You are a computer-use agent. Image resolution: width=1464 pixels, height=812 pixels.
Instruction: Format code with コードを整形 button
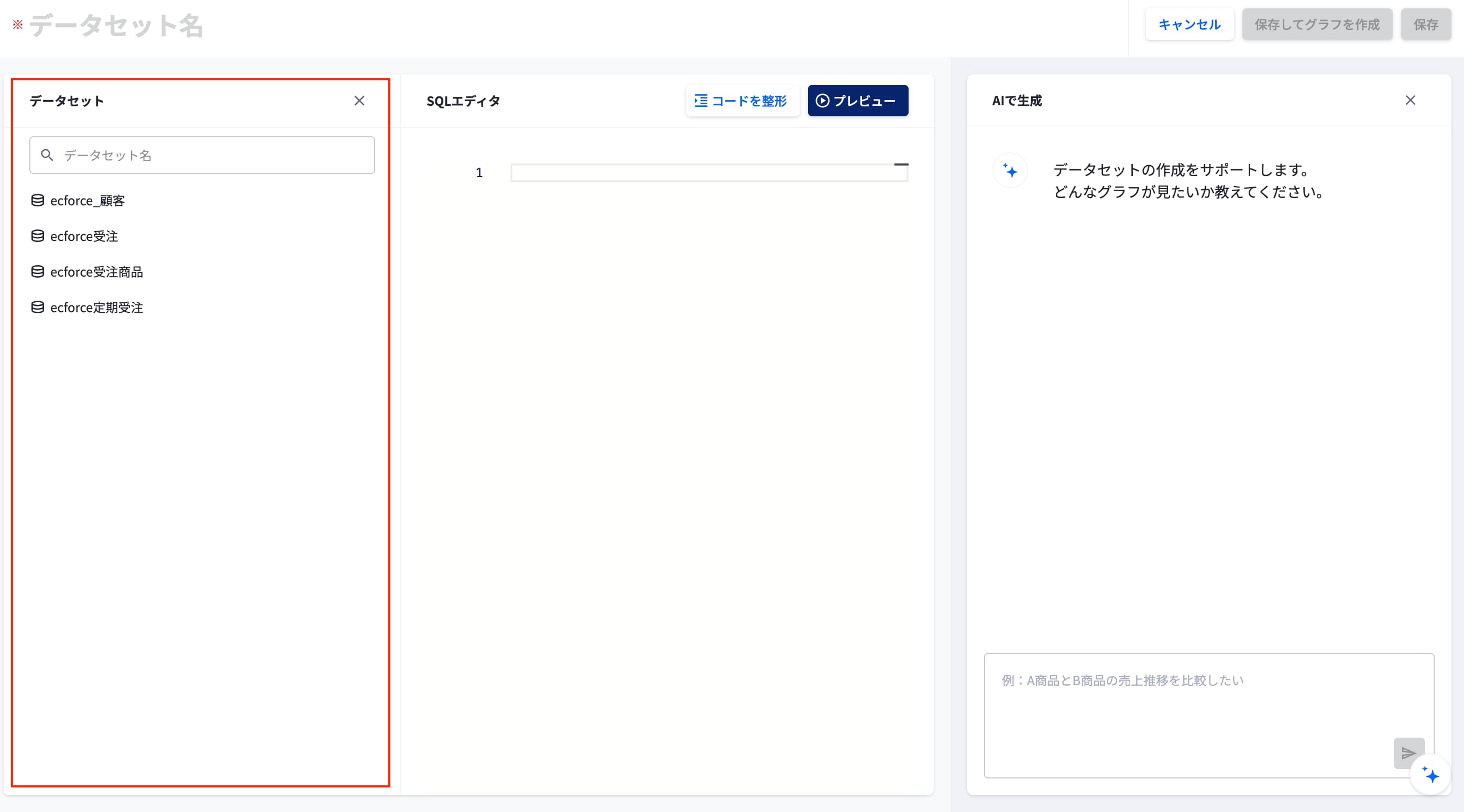[x=742, y=101]
